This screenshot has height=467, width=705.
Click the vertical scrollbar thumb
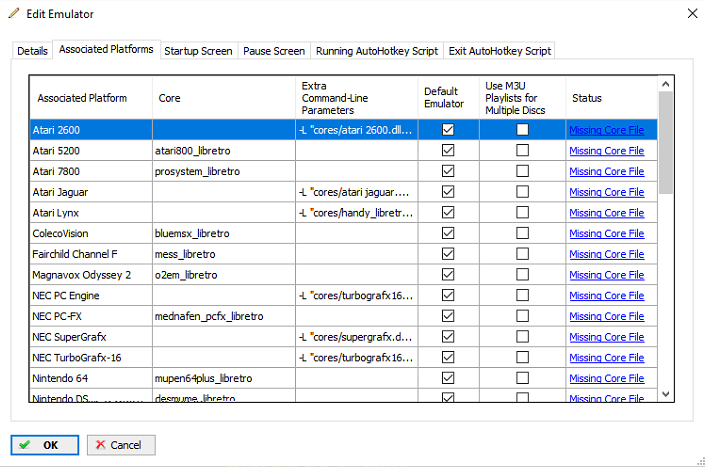pyautogui.click(x=666, y=142)
